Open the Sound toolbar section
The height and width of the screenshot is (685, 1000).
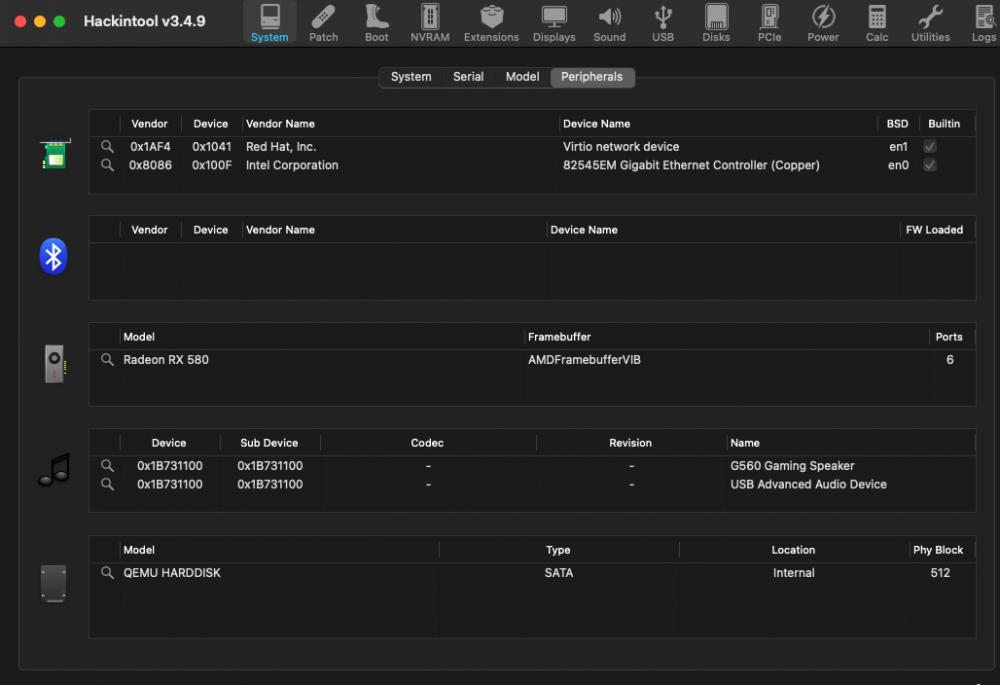point(609,23)
